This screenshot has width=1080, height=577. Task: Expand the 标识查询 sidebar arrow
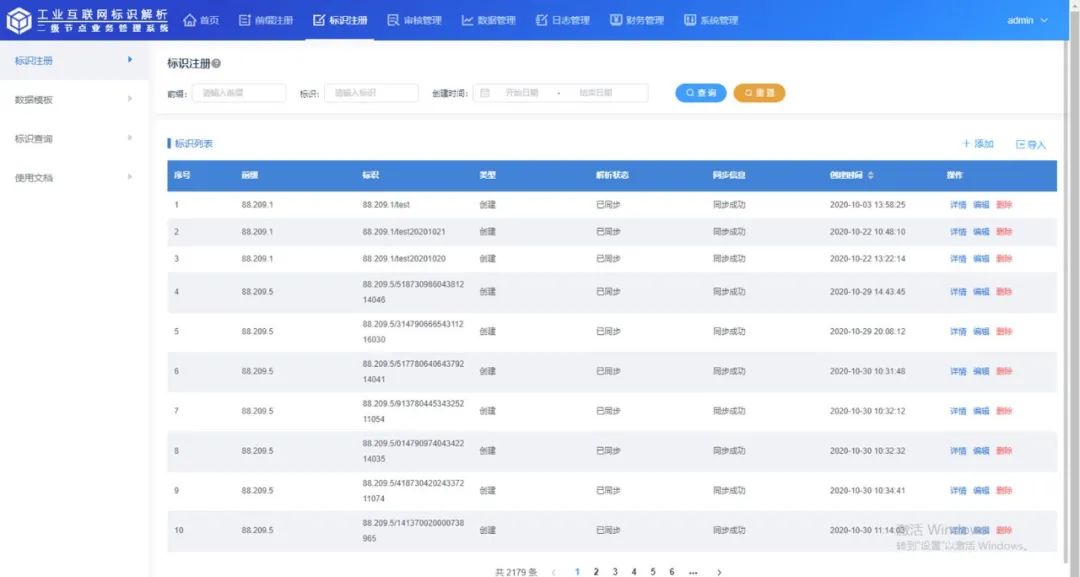(129, 138)
